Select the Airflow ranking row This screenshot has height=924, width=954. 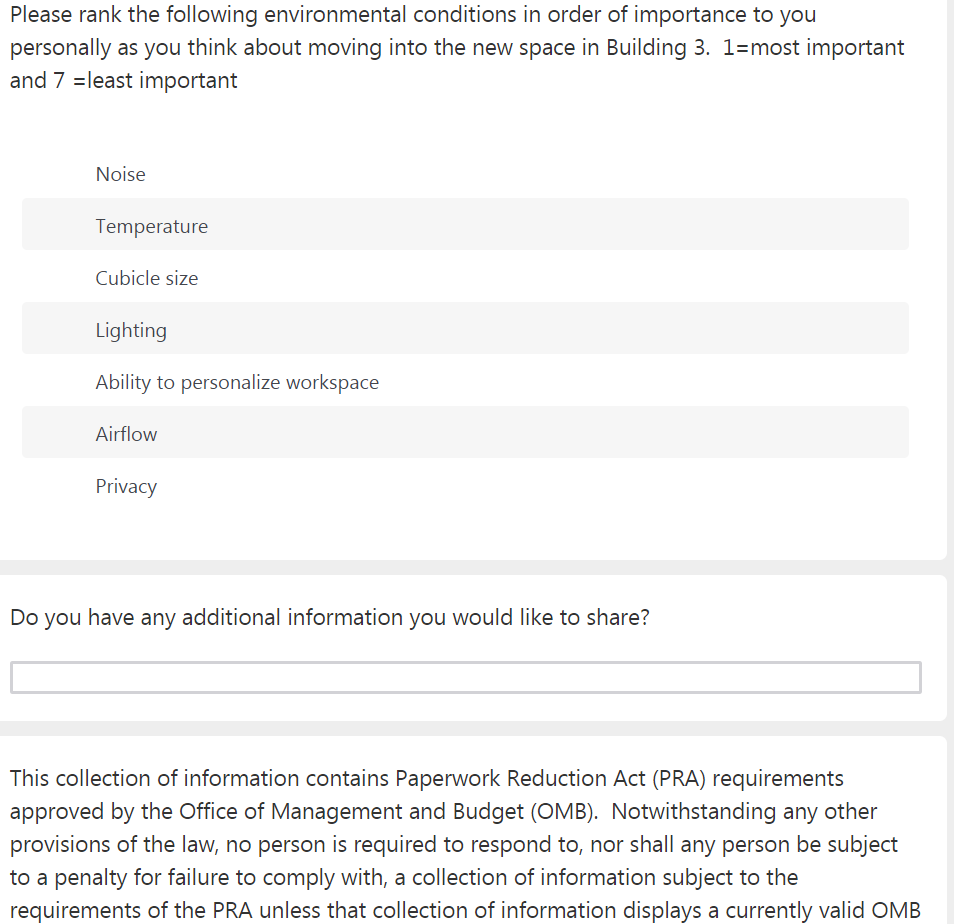tap(126, 434)
